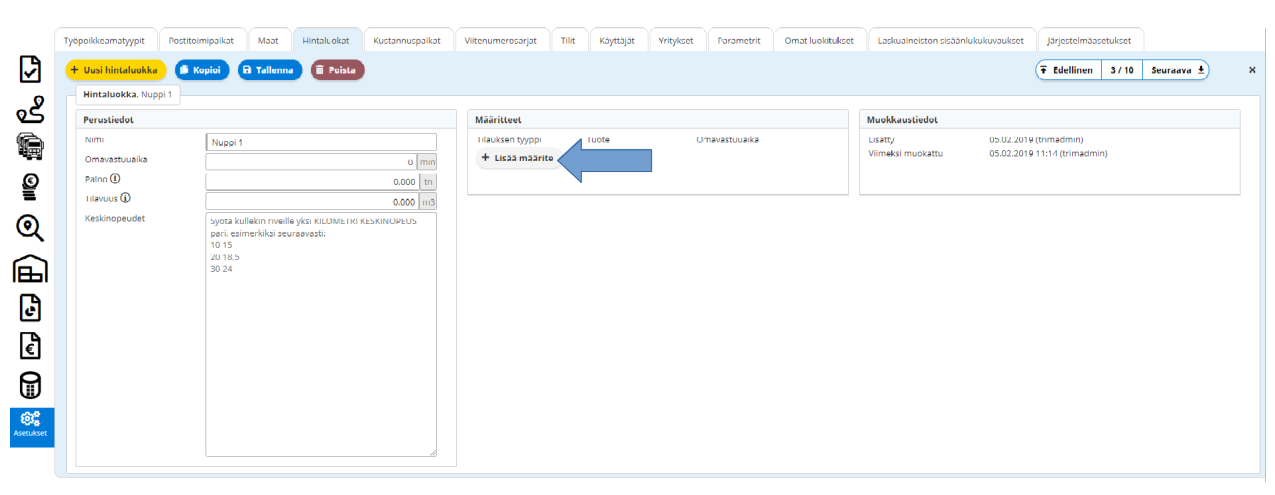Viewport: 1275px width, 495px height.
Task: Click the Tilavuus info icon
Action: pyautogui.click(x=125, y=198)
